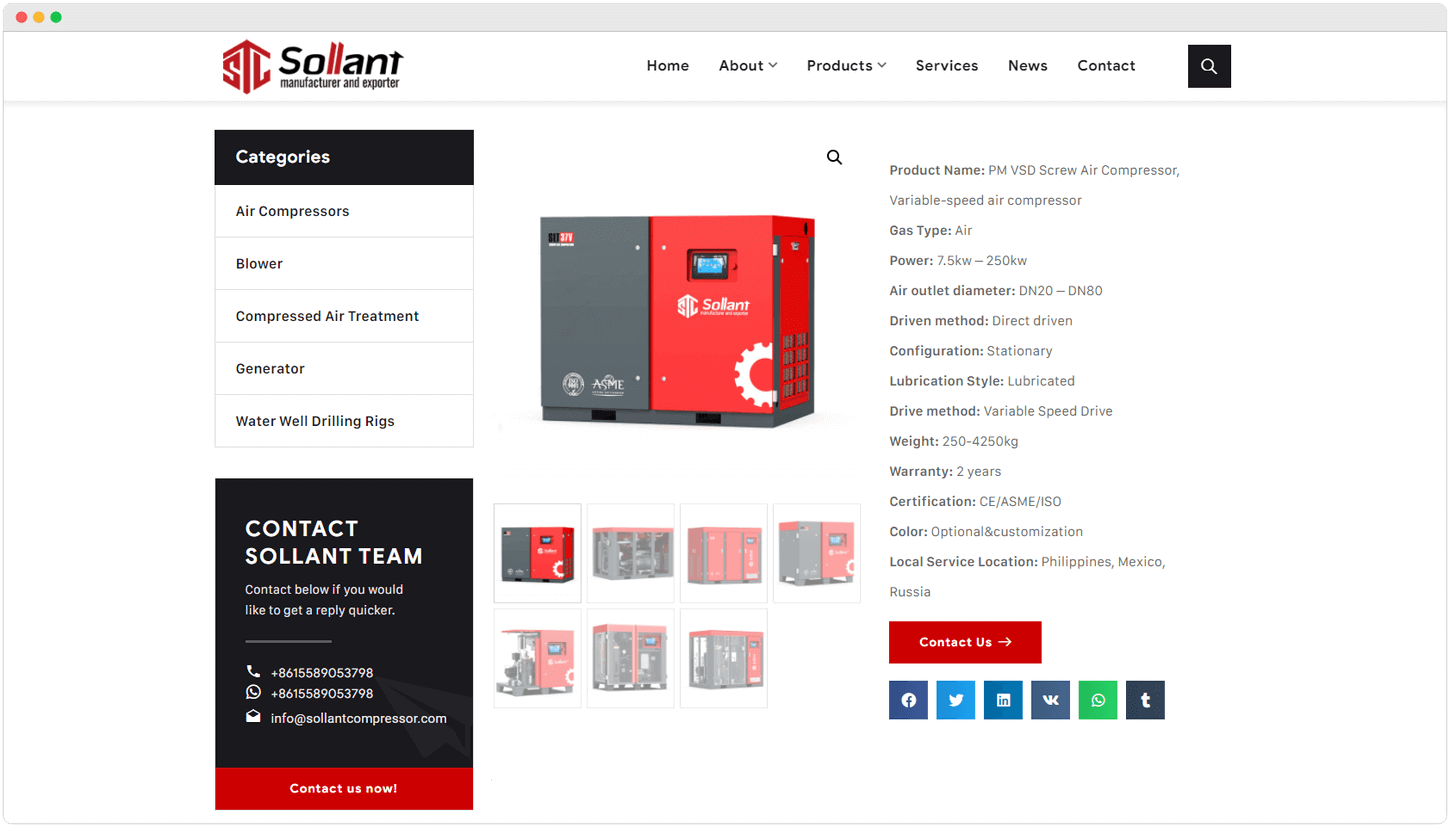Click the 'Power: 7.5kw – 250kw' line

(958, 261)
